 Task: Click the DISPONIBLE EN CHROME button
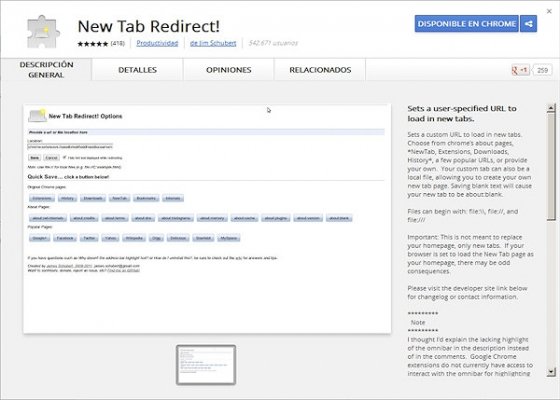click(x=466, y=24)
